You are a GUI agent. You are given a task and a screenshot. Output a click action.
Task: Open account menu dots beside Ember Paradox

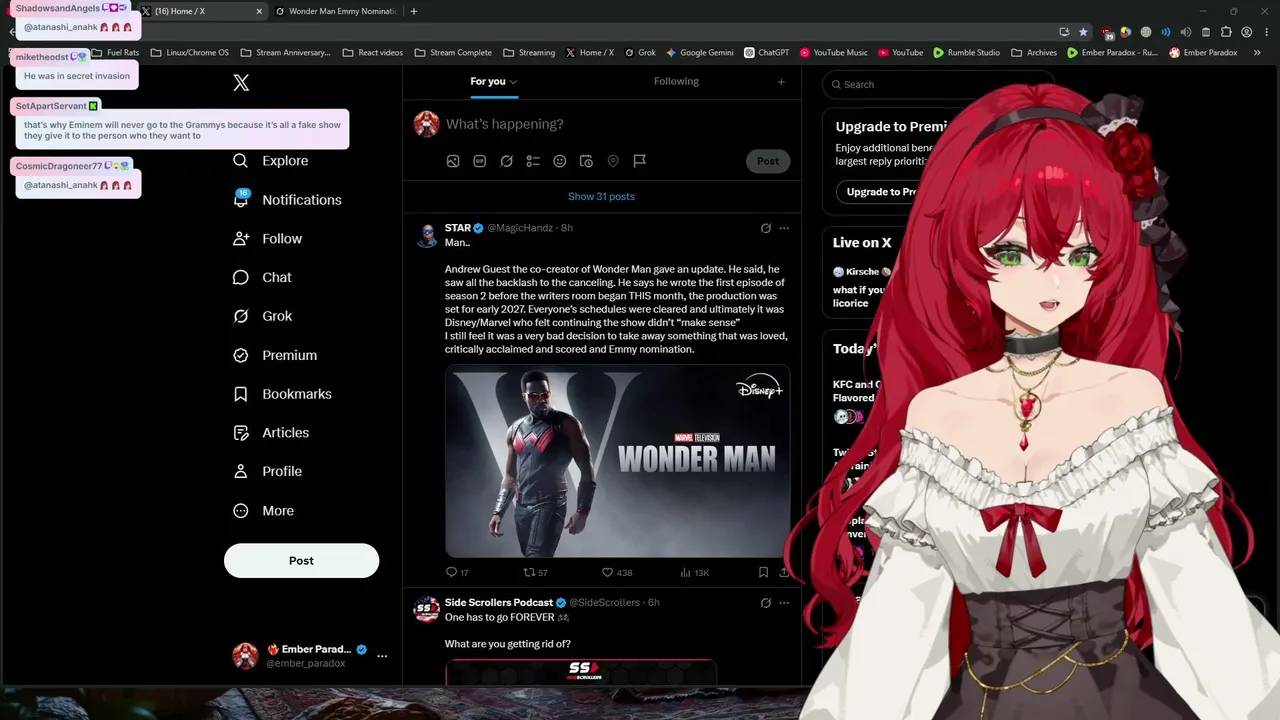tap(382, 656)
